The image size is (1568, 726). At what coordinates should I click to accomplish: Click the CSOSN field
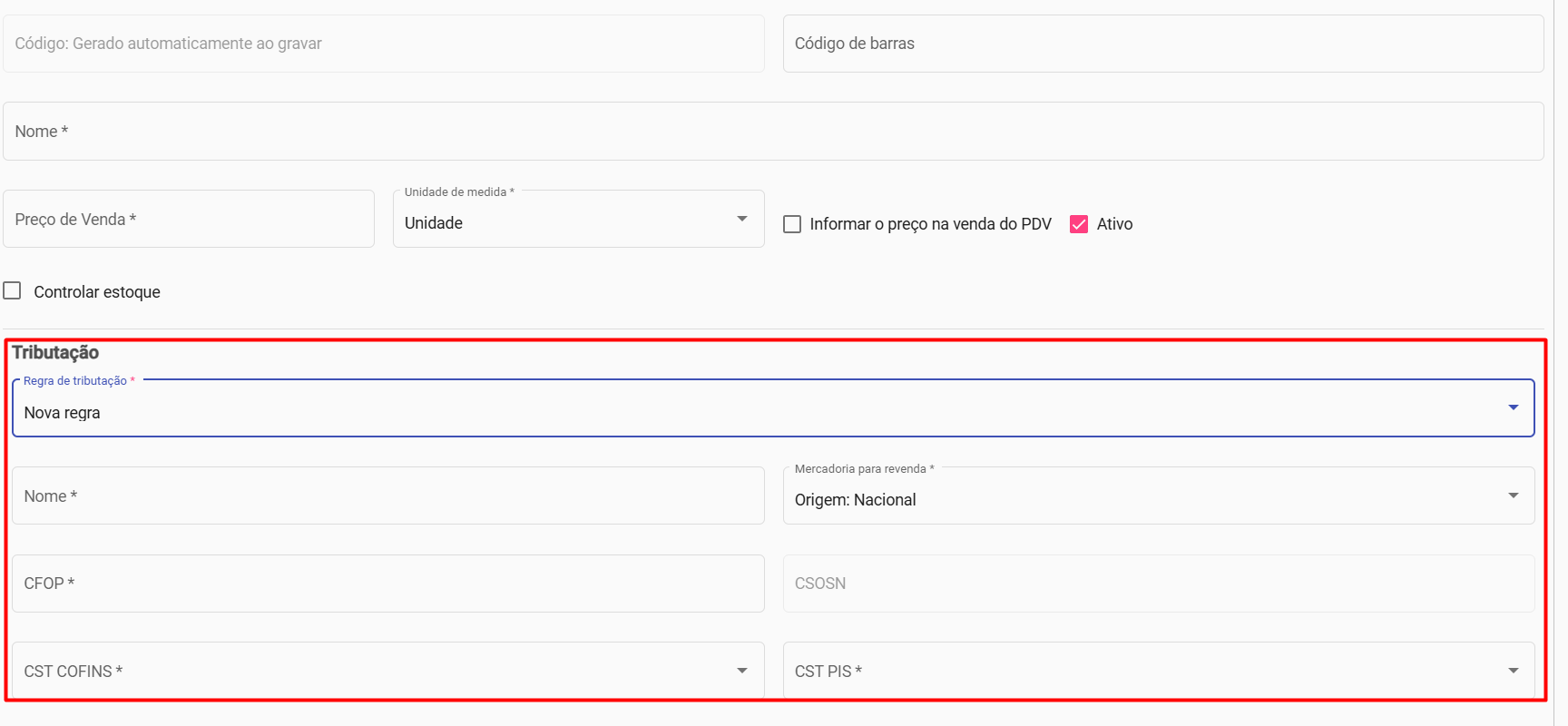[1158, 584]
